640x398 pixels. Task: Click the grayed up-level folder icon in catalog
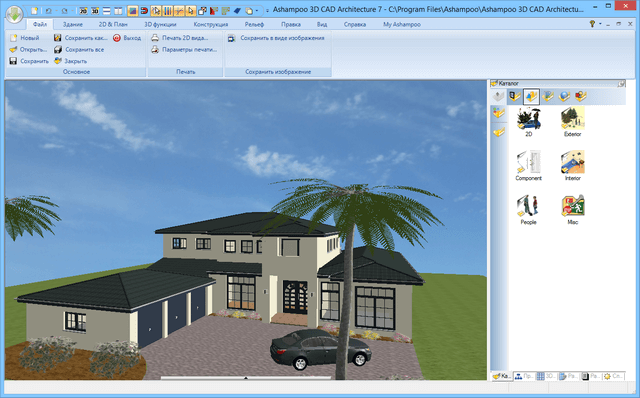pos(498,97)
